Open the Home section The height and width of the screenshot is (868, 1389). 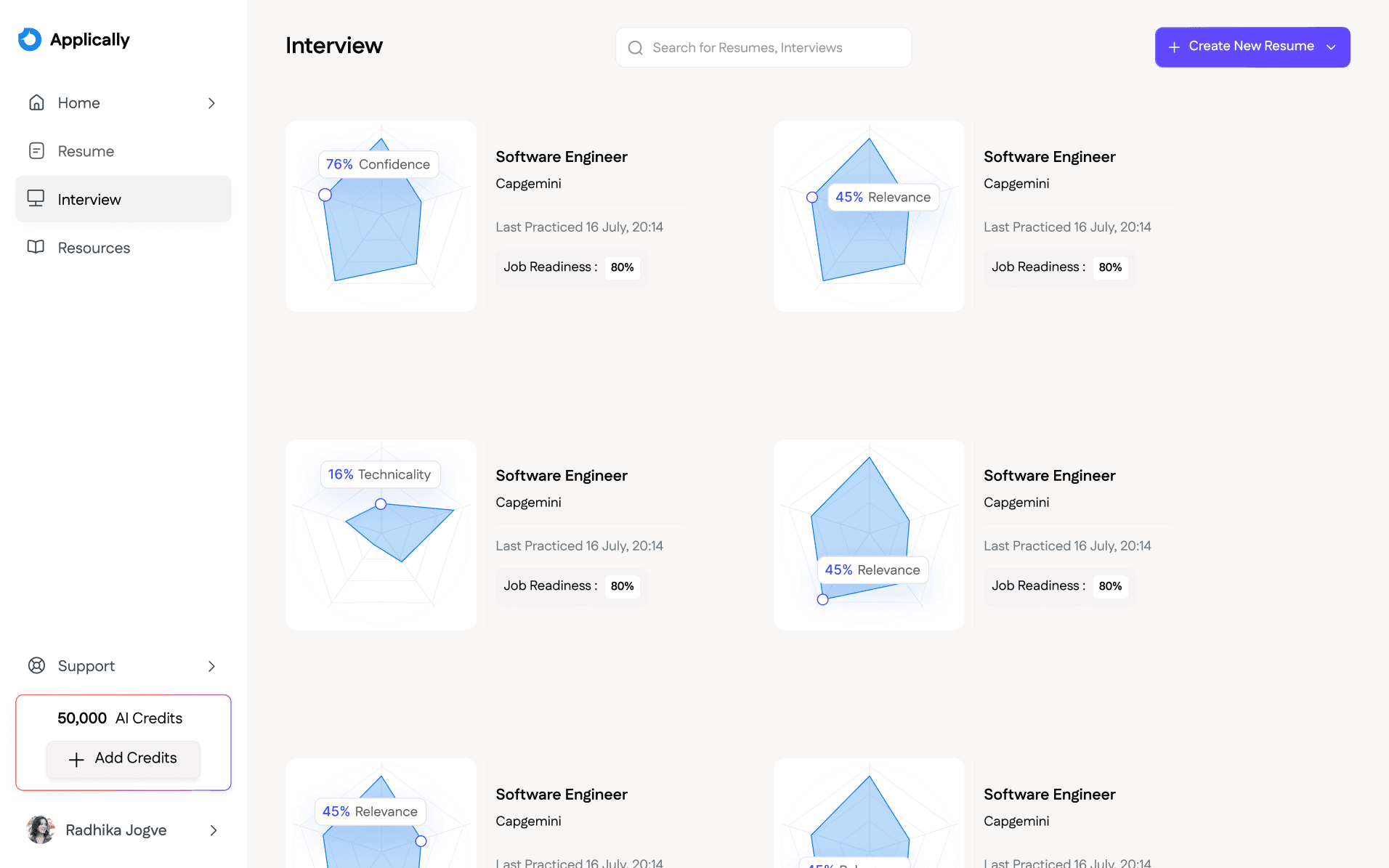click(x=123, y=103)
